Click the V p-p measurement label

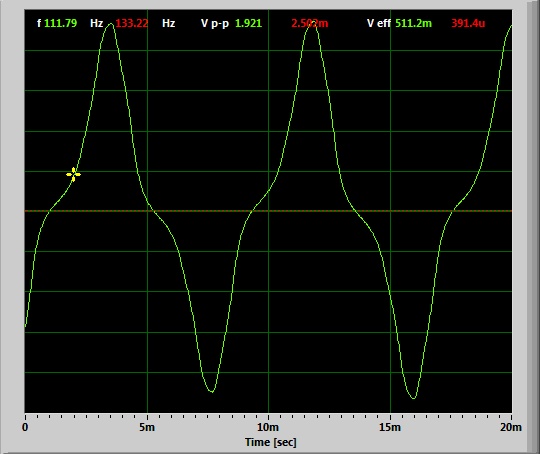(x=215, y=24)
